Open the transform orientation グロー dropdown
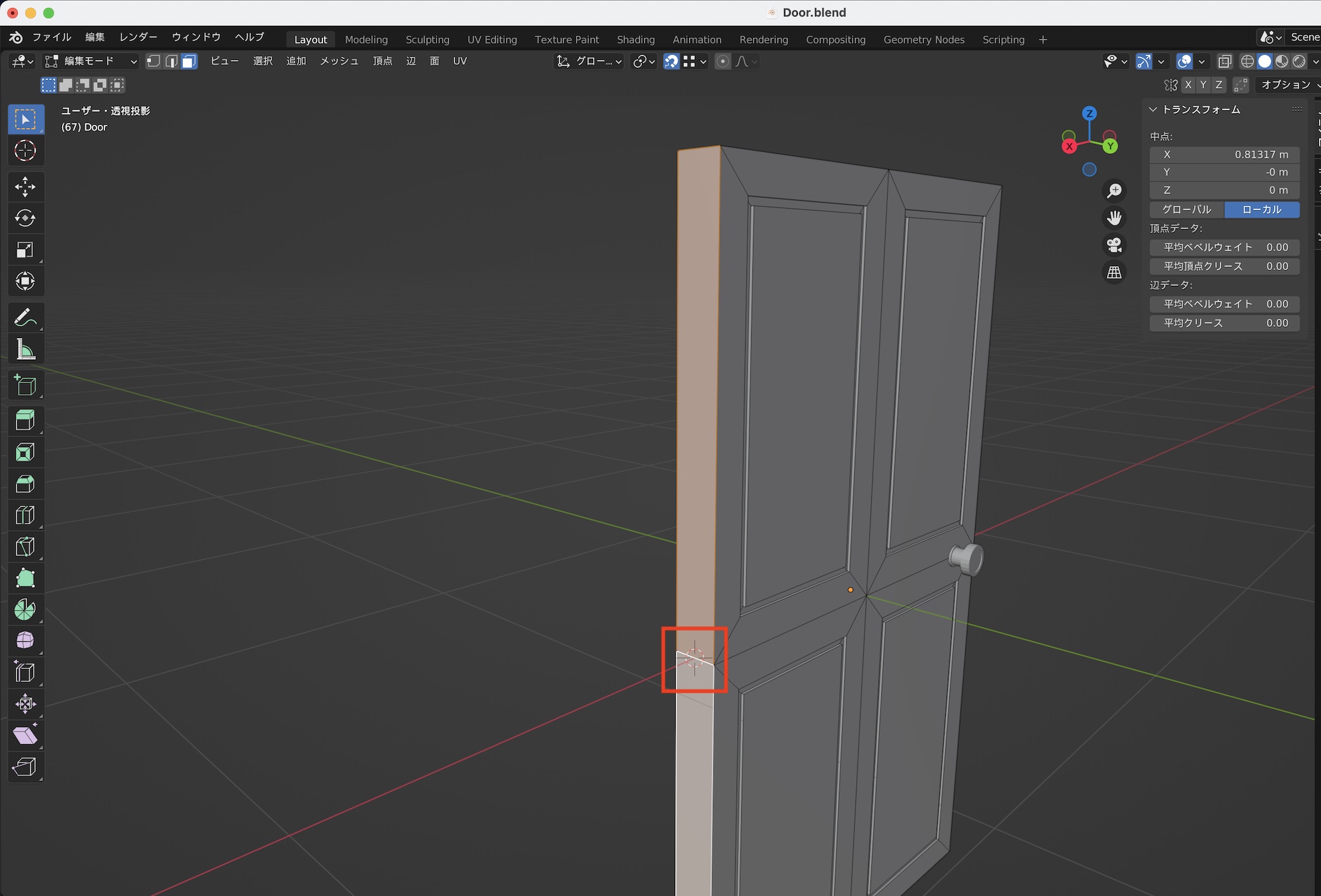This screenshot has height=896, width=1321. pyautogui.click(x=590, y=61)
